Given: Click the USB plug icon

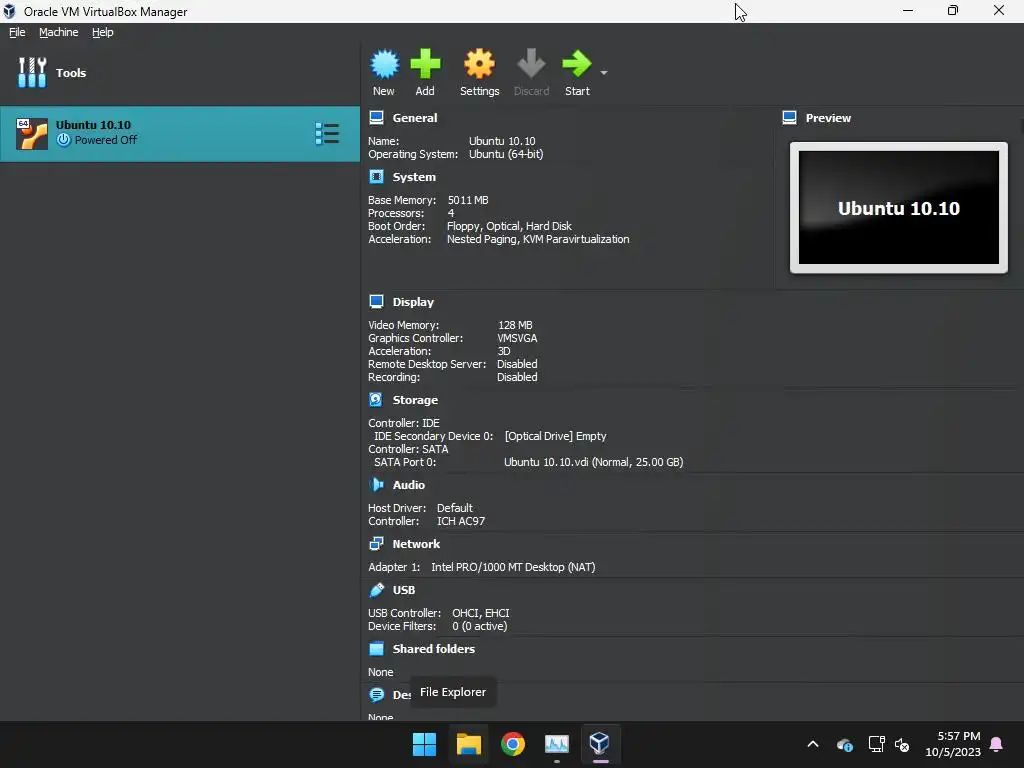Looking at the screenshot, I should point(377,590).
